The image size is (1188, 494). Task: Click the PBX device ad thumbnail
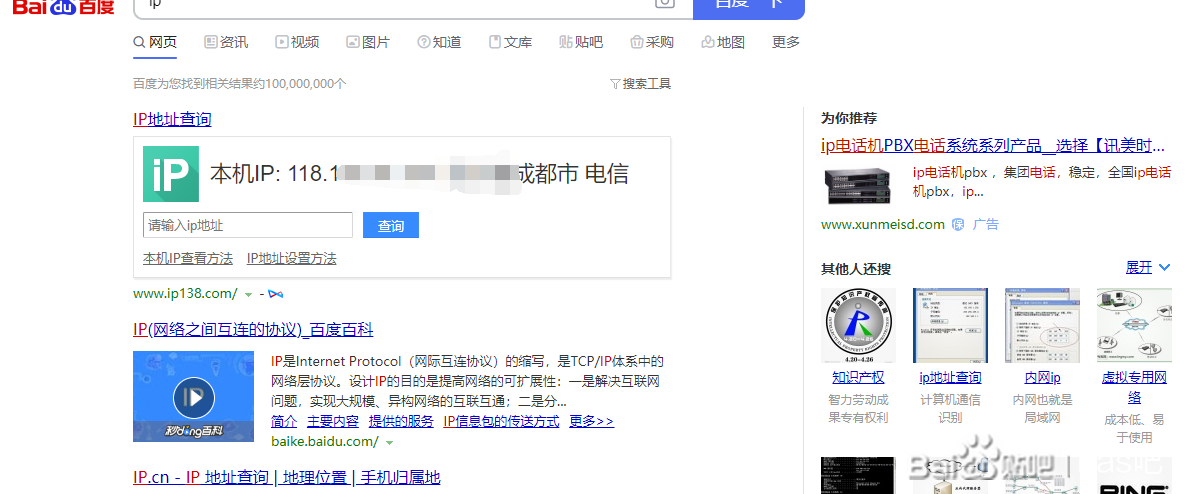coord(858,186)
